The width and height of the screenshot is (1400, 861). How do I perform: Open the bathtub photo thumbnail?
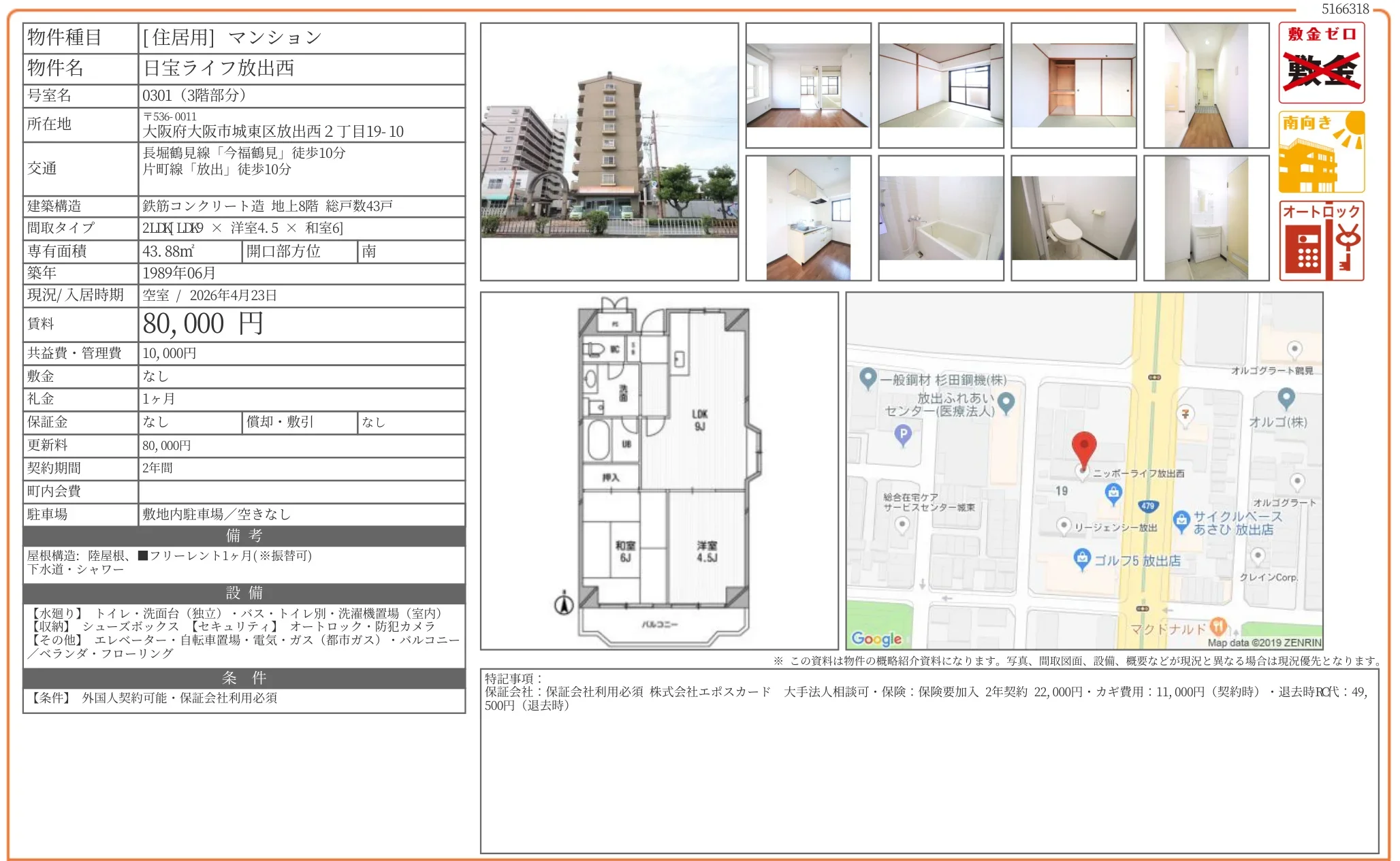tap(940, 218)
